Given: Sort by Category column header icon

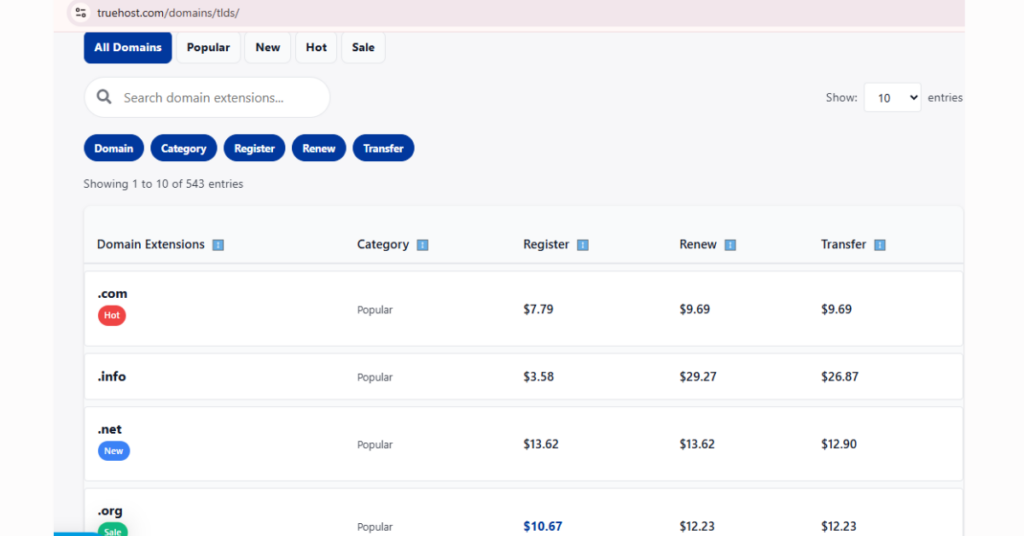Looking at the screenshot, I should [x=423, y=245].
